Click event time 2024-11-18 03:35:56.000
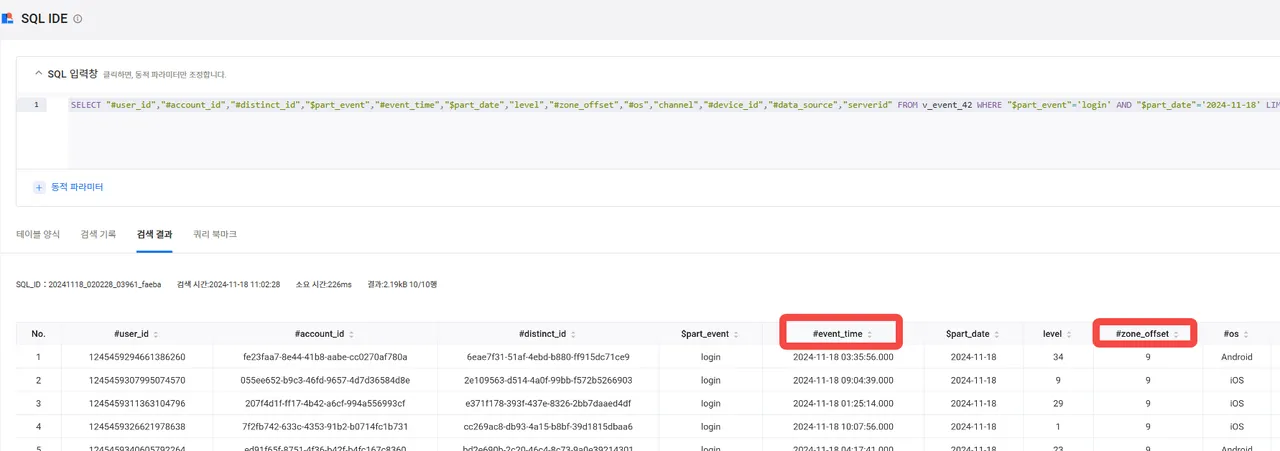The height and width of the screenshot is (451, 1280). pyautogui.click(x=843, y=356)
